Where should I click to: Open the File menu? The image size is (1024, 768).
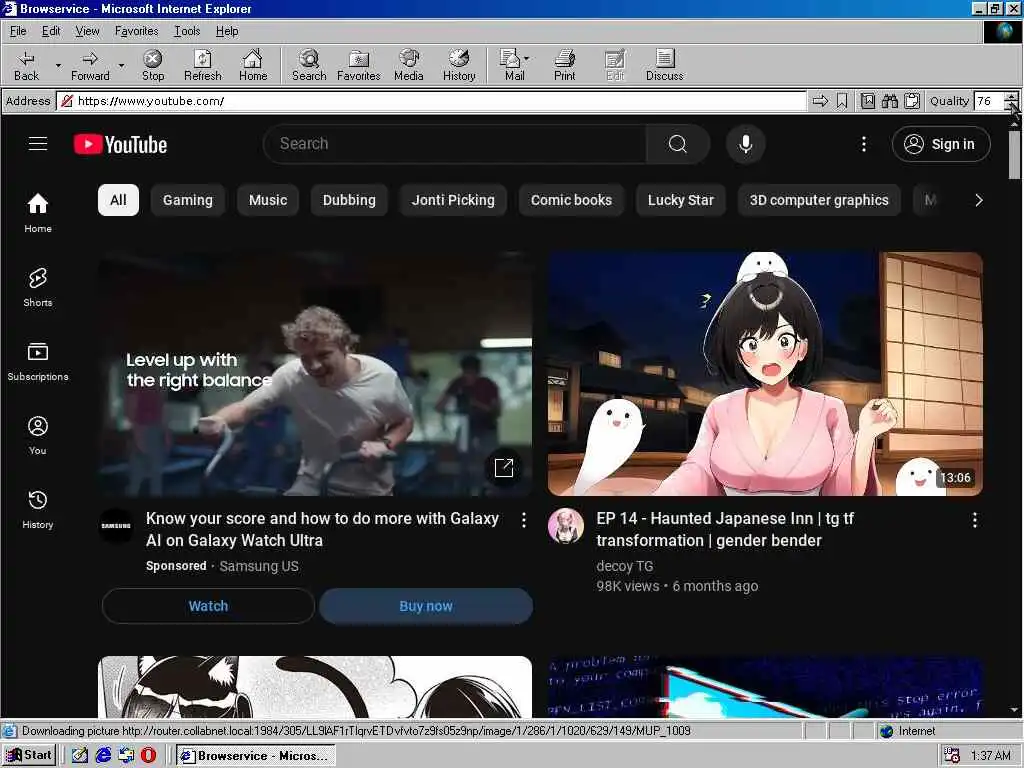18,31
